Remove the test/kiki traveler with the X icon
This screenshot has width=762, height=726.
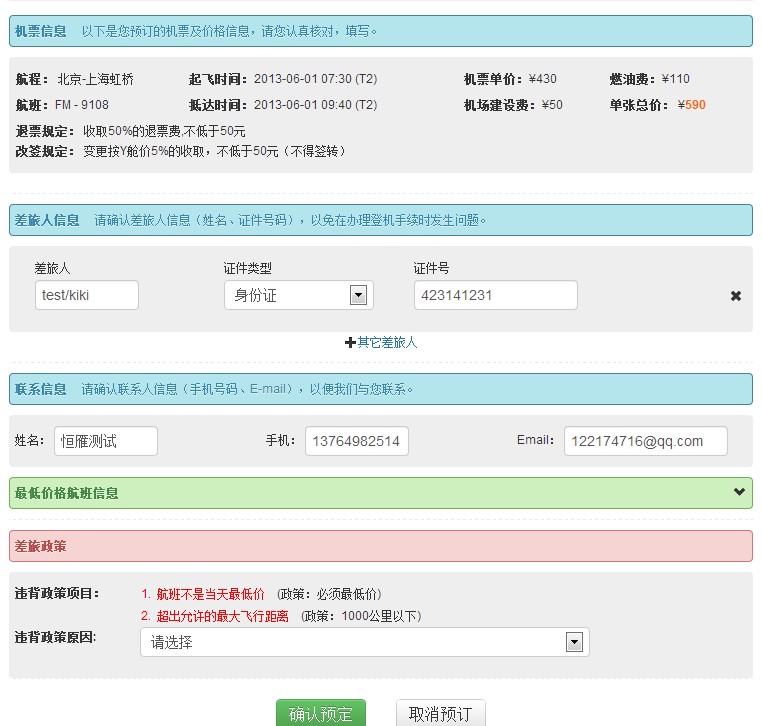coord(736,296)
